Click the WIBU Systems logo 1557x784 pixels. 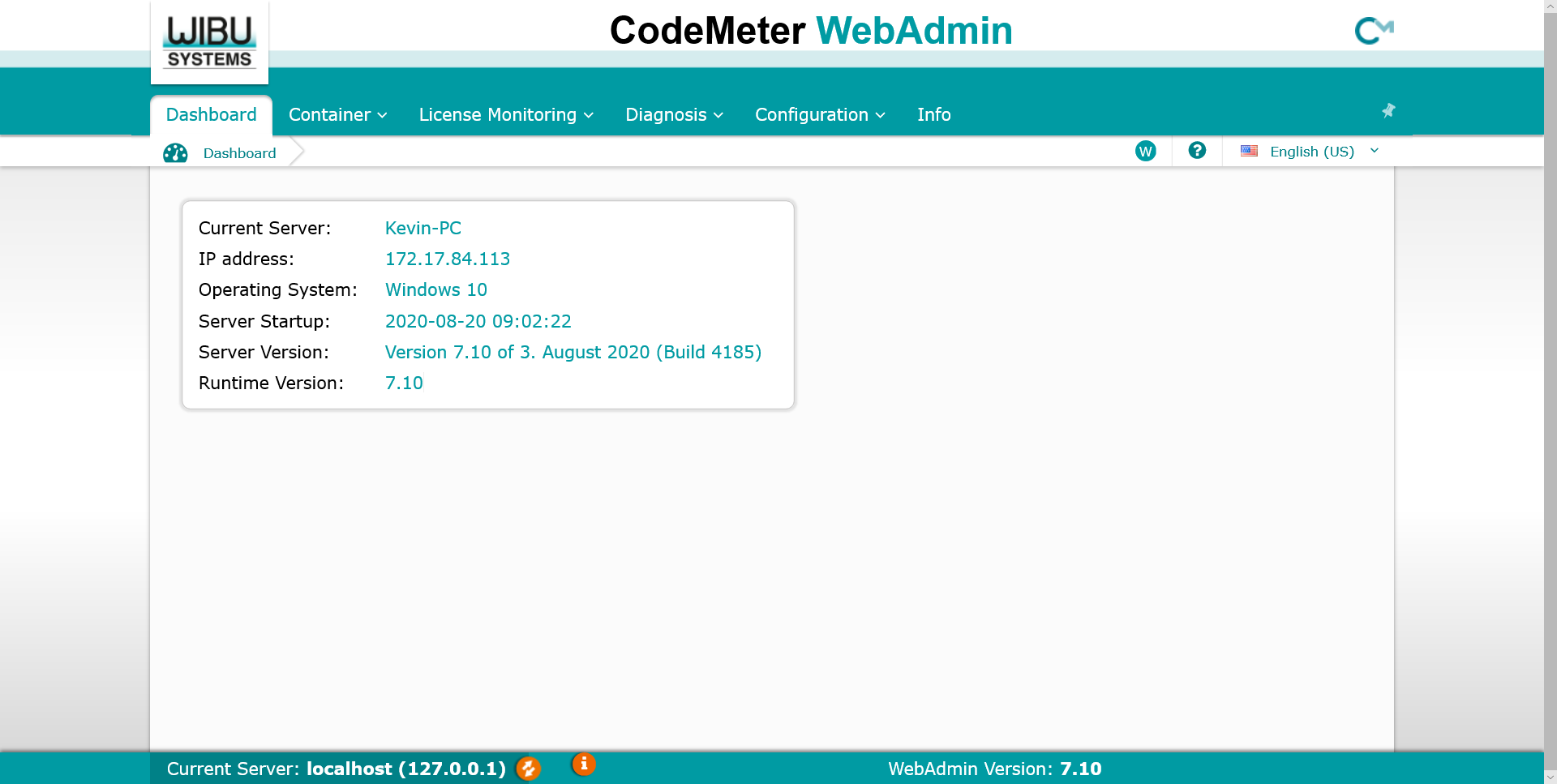[209, 42]
